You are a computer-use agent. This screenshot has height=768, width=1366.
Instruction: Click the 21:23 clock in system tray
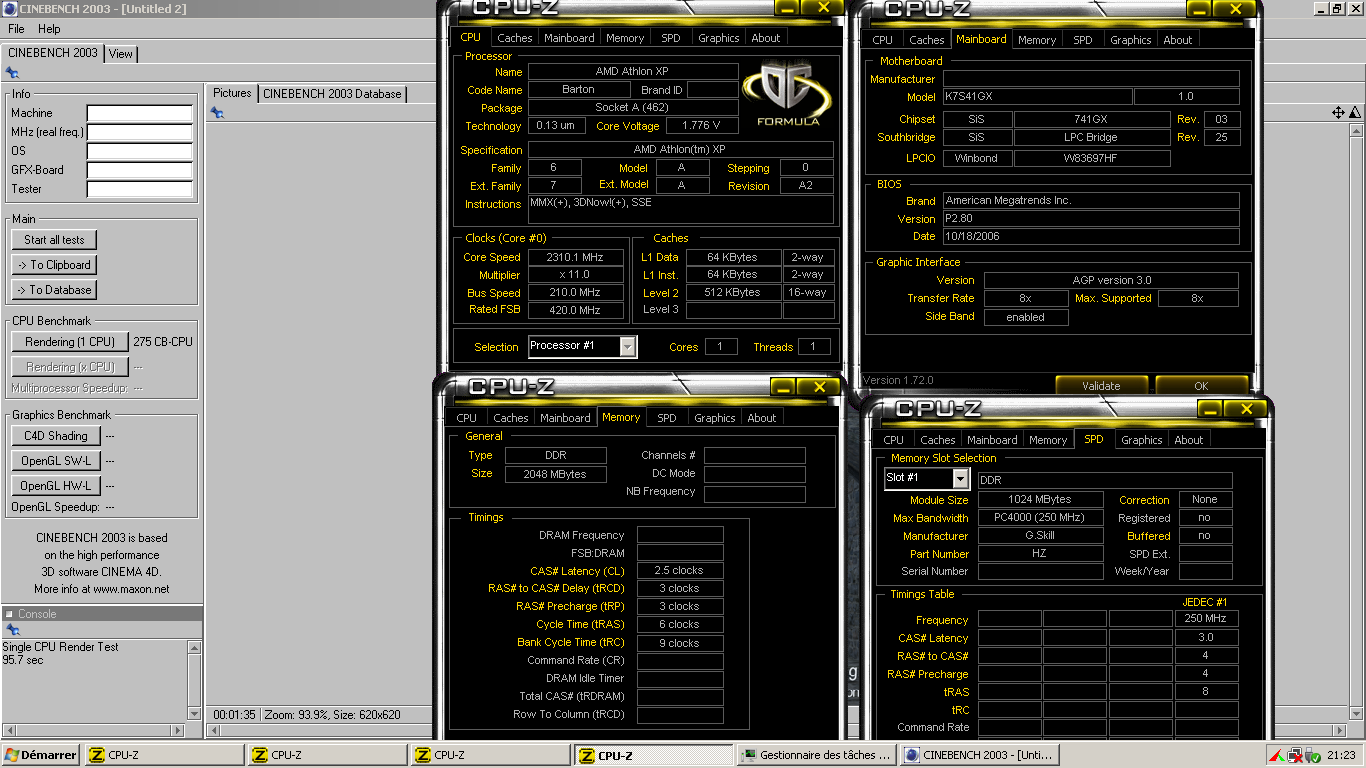1342,755
